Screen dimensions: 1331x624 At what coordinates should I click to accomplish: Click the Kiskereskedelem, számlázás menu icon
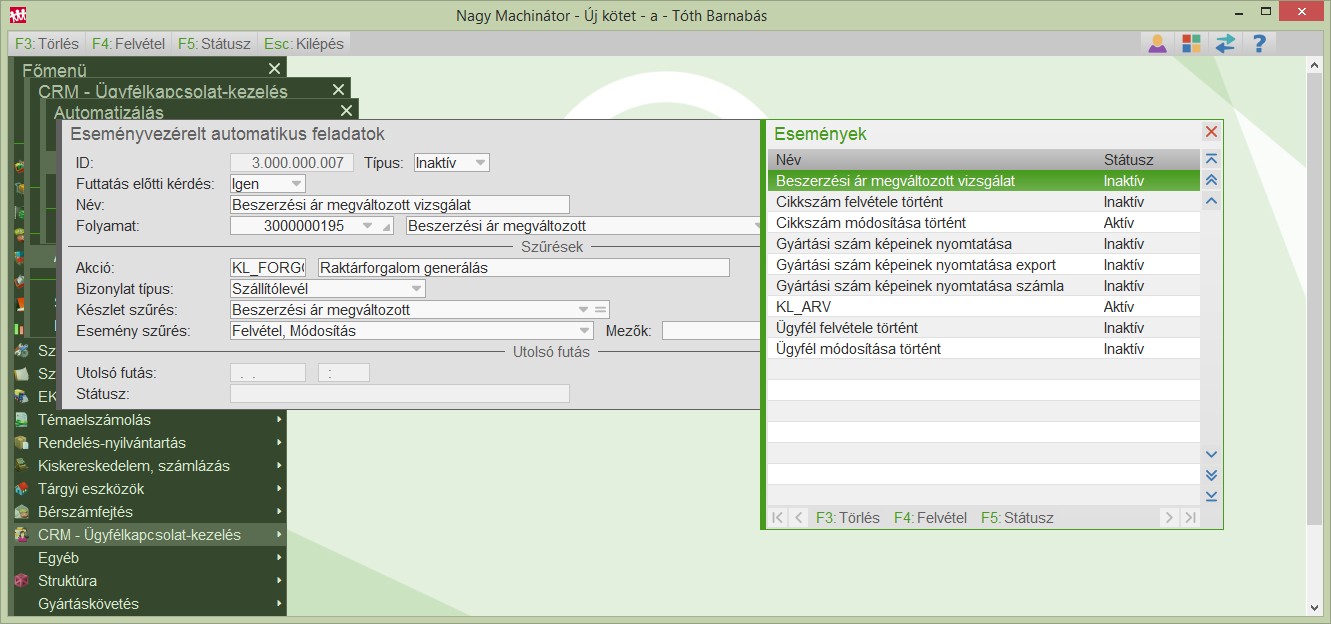[x=22, y=466]
